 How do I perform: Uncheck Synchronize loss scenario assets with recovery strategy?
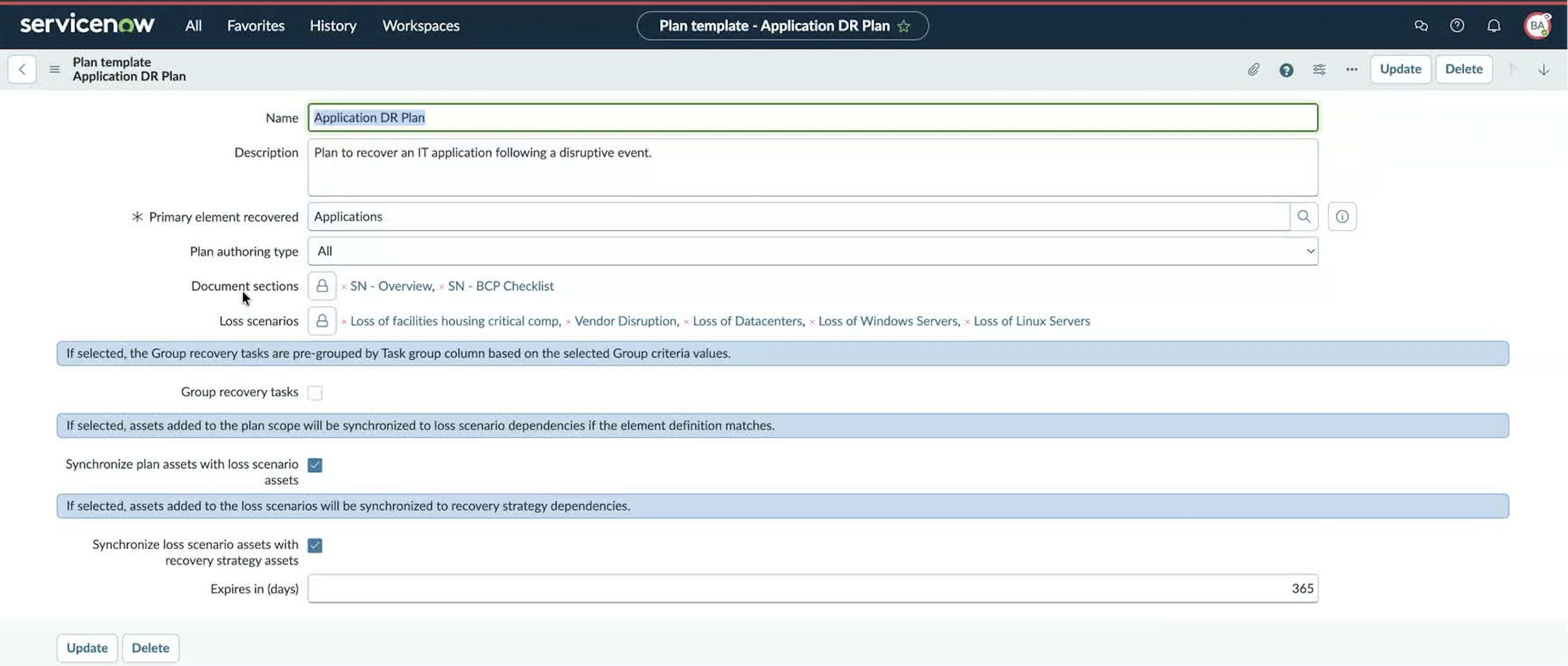tap(315, 545)
